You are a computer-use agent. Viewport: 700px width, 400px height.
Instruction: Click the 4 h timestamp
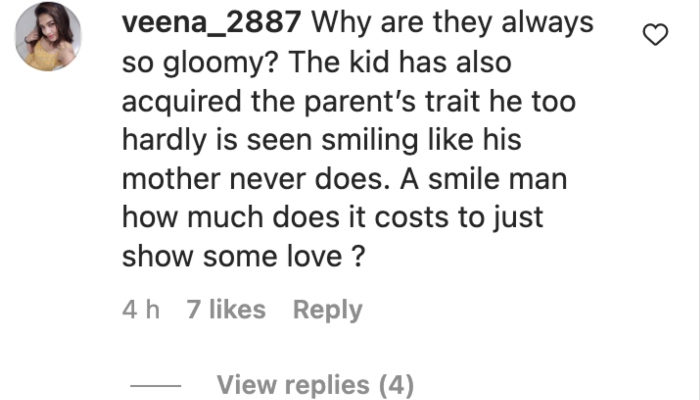tap(140, 310)
